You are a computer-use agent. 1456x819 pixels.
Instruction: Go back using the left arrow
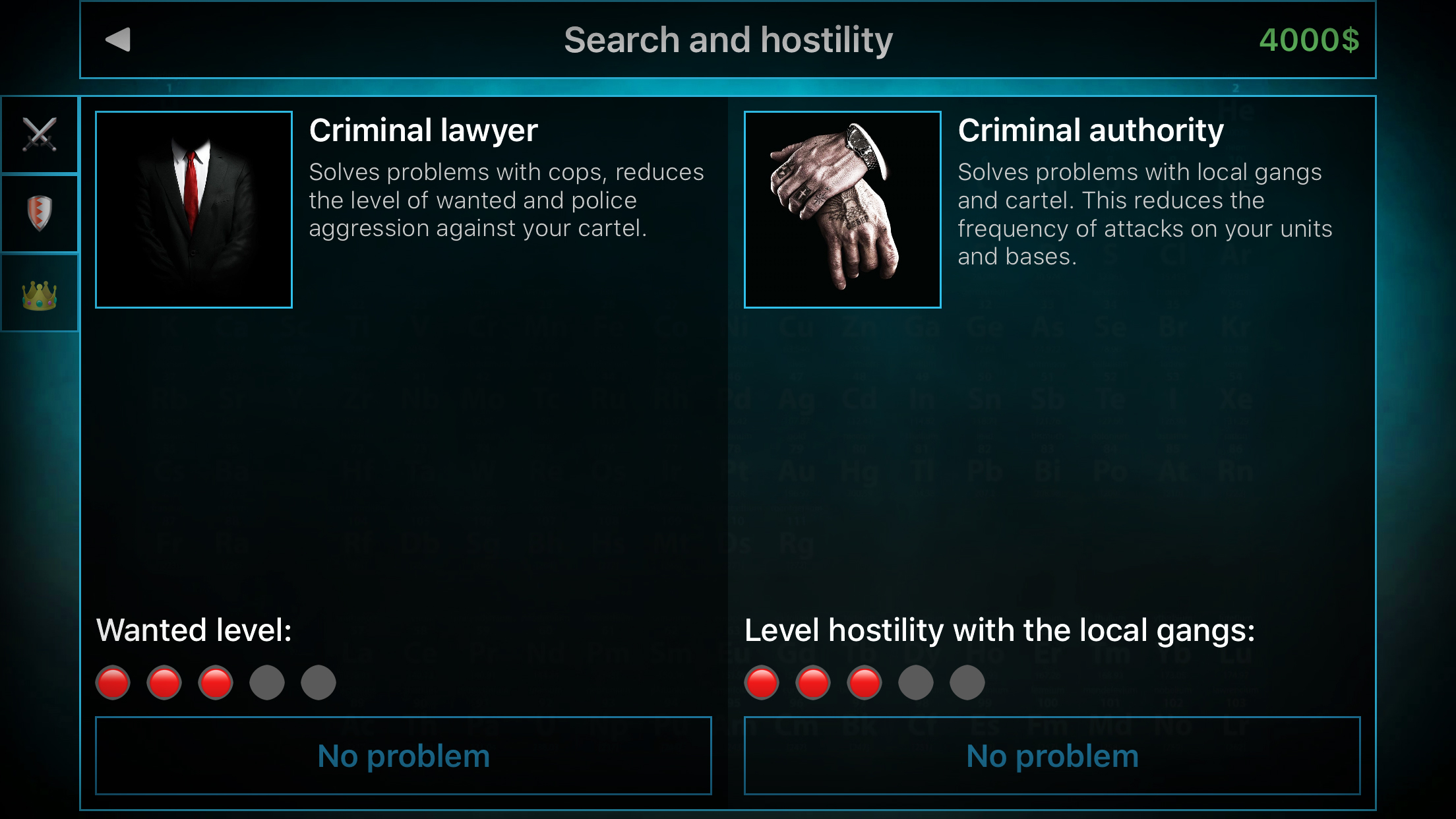point(118,40)
